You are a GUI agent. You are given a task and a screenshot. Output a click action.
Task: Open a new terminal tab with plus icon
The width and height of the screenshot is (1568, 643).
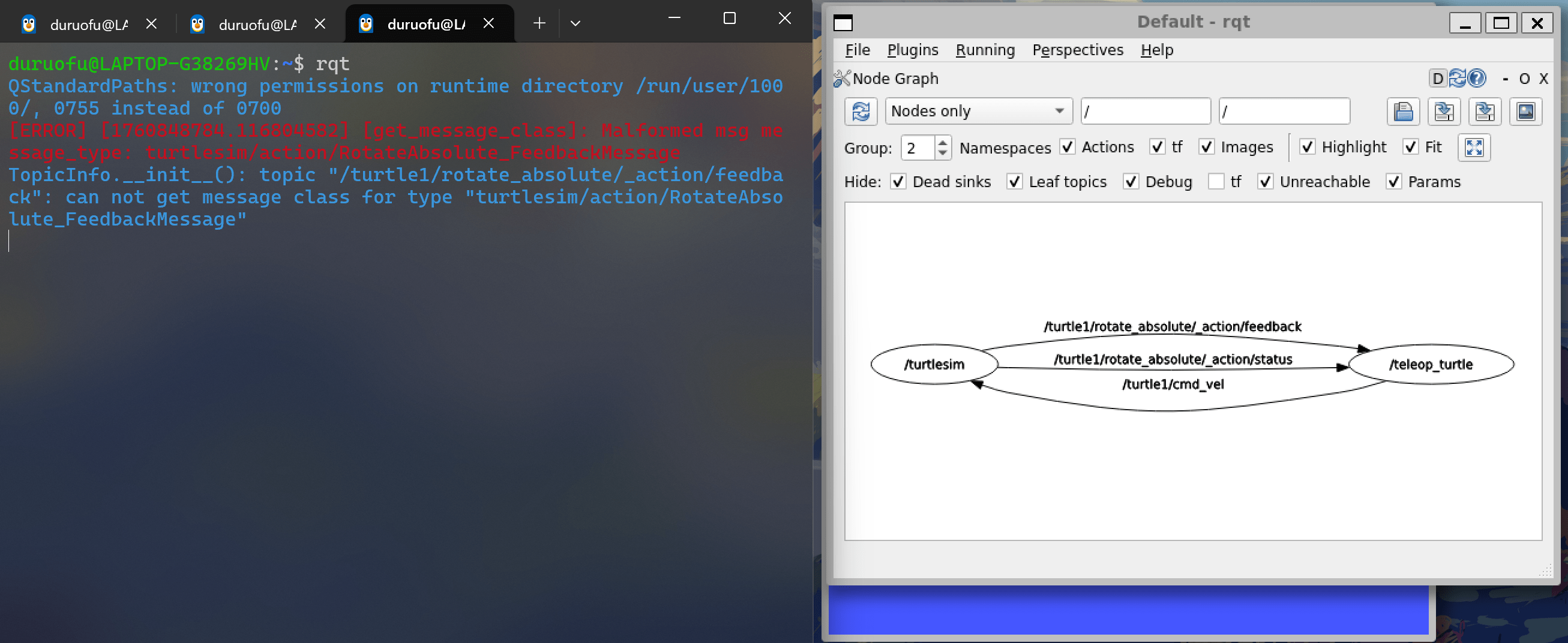pos(539,23)
